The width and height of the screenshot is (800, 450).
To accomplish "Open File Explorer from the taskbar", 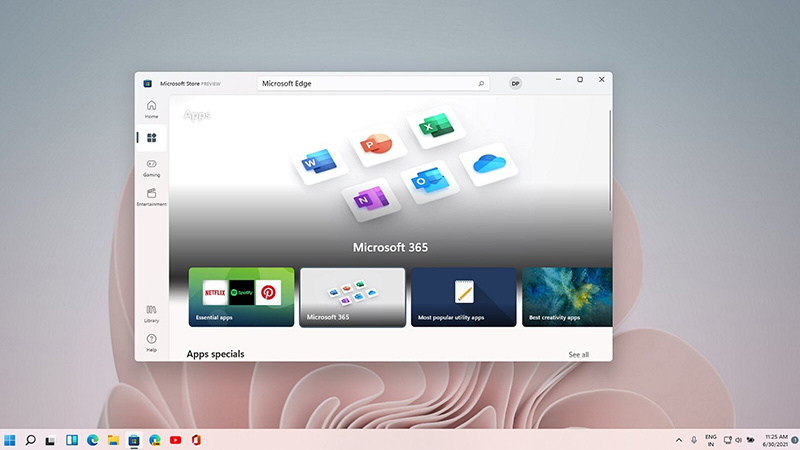I will point(113,440).
